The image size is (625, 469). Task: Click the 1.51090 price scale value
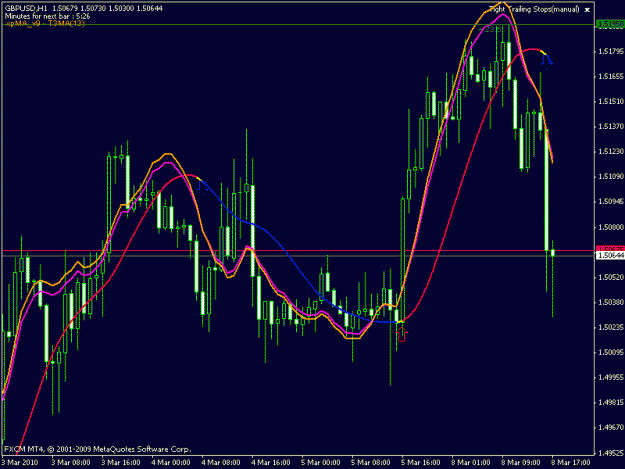(611, 177)
